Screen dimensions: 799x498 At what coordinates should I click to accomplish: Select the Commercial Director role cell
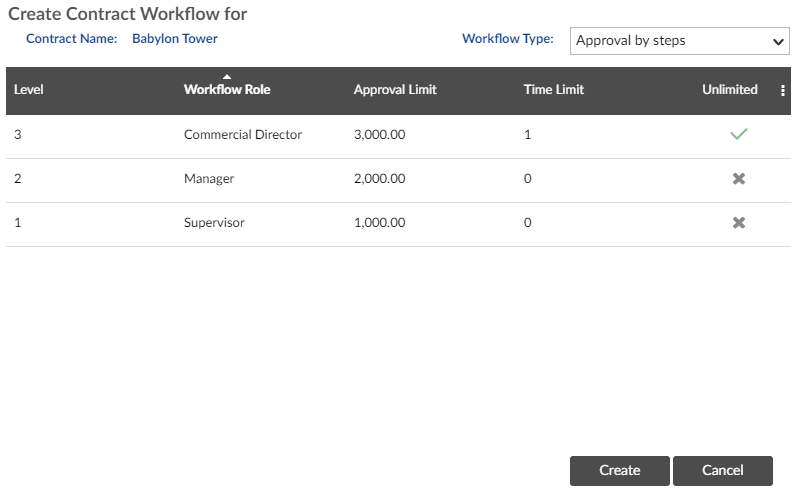point(243,135)
